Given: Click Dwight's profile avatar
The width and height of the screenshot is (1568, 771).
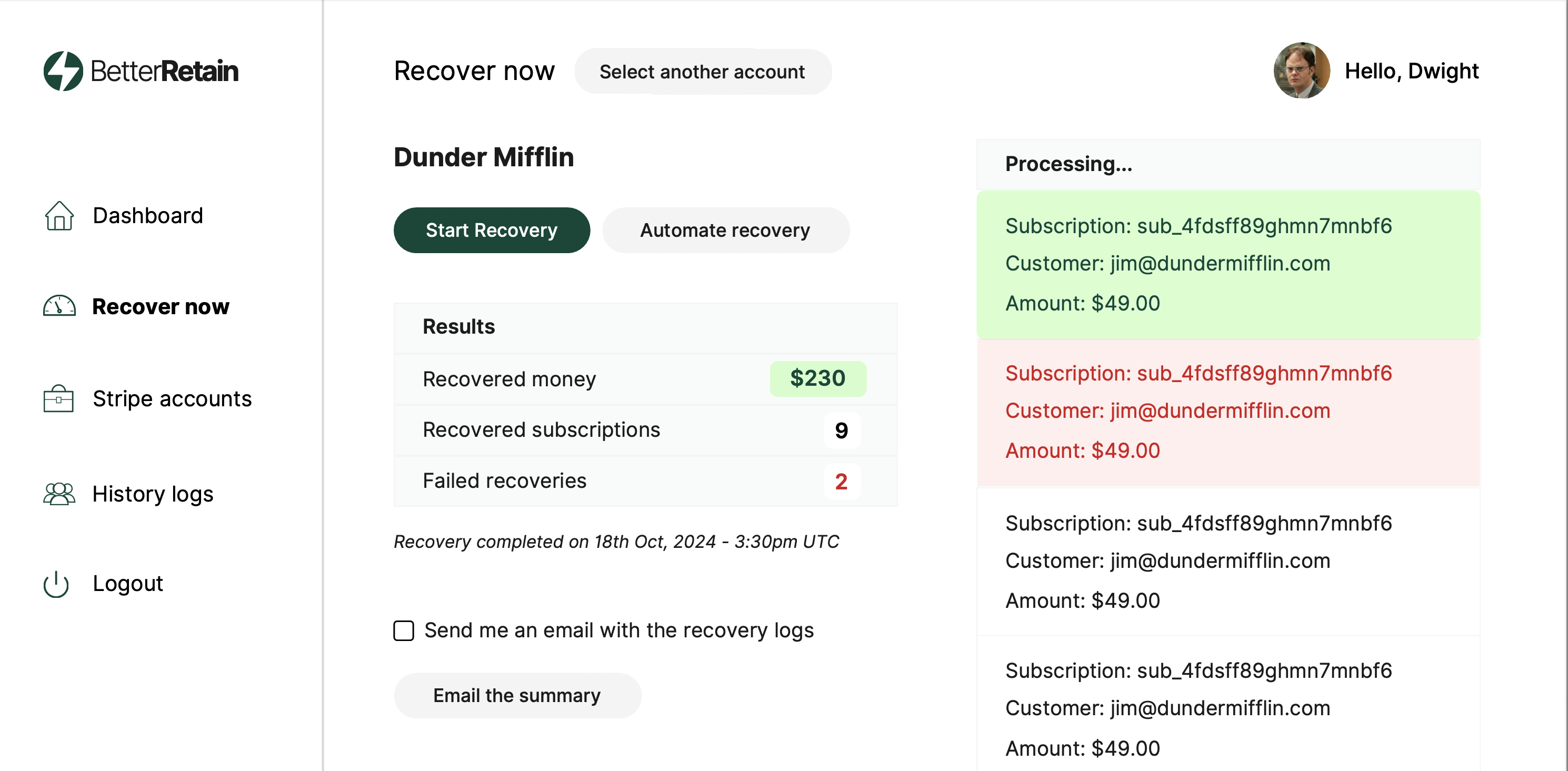Looking at the screenshot, I should [x=1301, y=71].
